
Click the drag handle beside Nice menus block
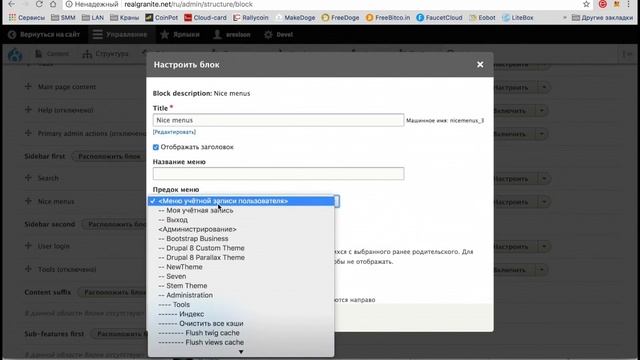pos(28,201)
